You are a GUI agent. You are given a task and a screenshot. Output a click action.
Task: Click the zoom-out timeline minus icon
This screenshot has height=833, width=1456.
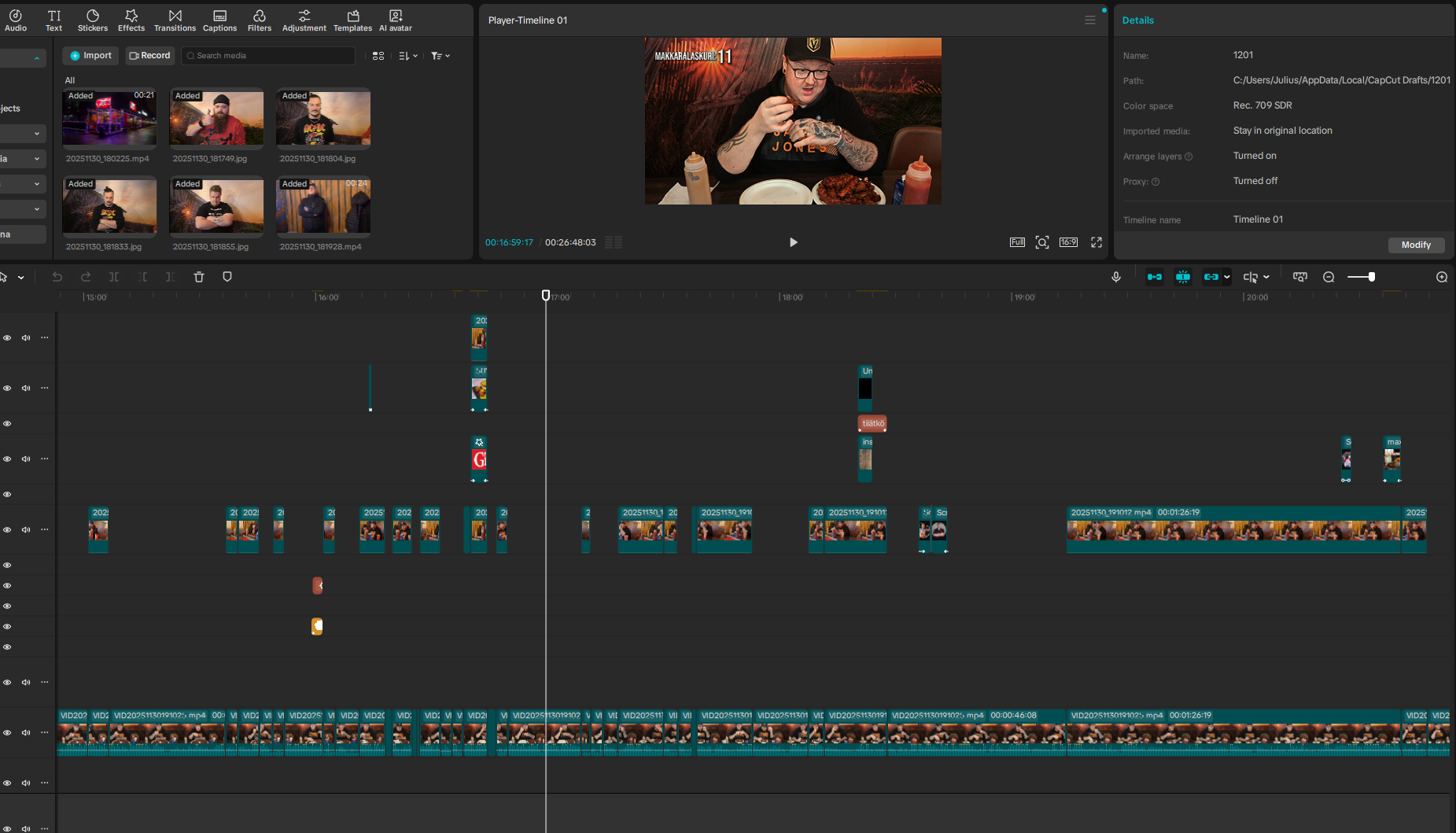(1329, 277)
